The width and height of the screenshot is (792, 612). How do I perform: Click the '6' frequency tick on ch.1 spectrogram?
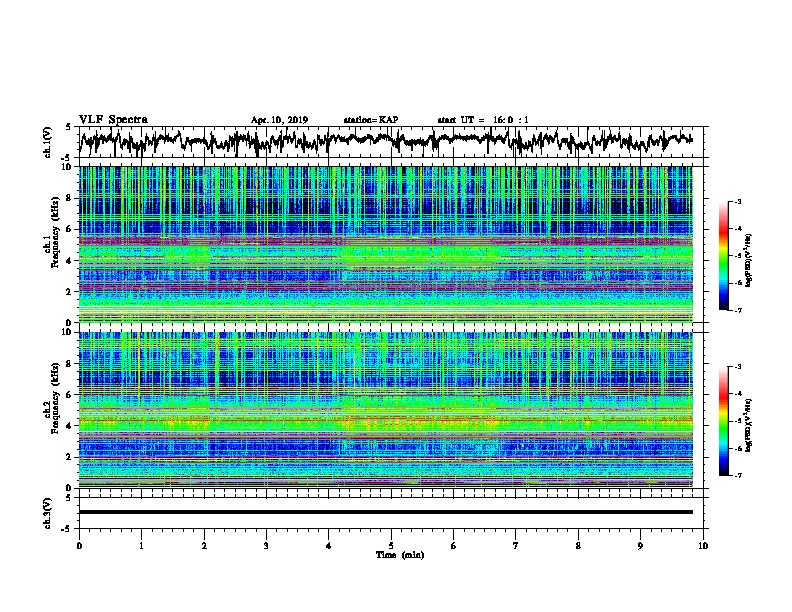coord(70,230)
